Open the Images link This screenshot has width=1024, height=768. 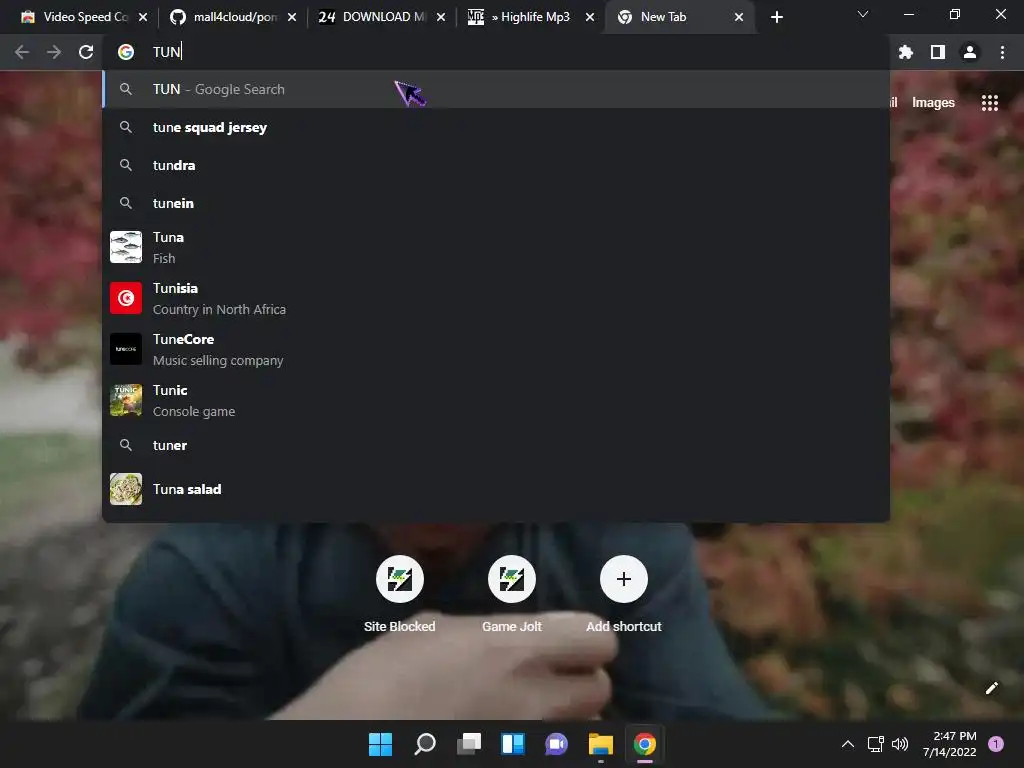point(933,103)
